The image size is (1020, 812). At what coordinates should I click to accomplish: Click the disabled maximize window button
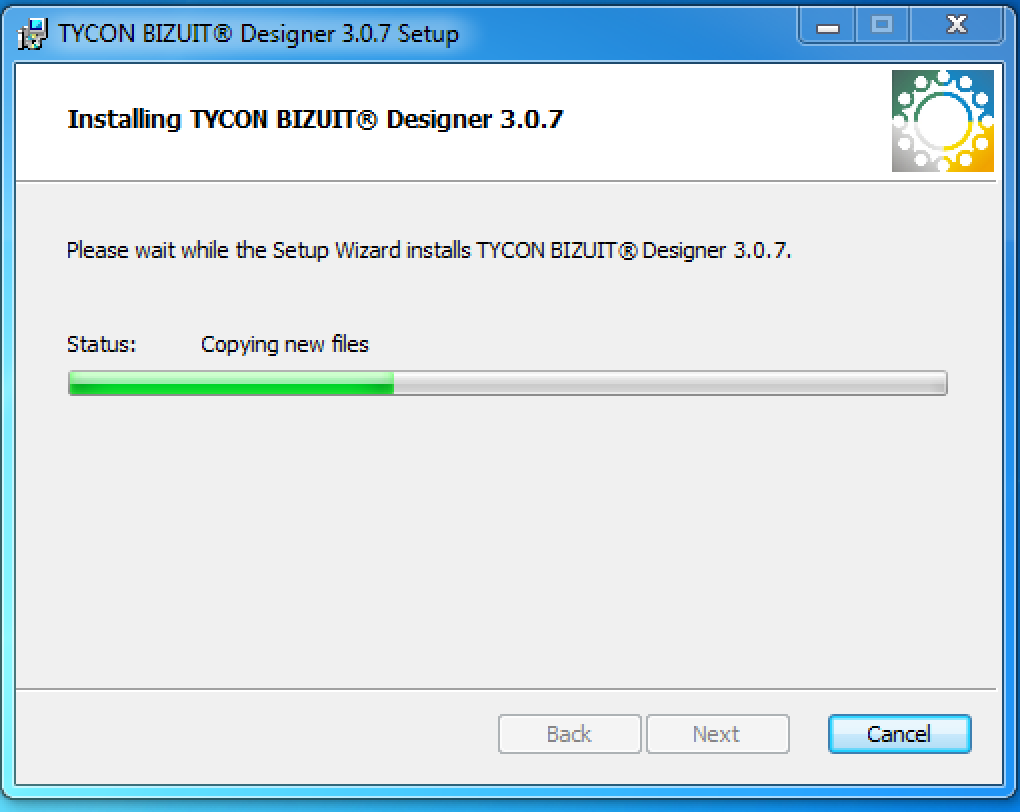tap(882, 26)
